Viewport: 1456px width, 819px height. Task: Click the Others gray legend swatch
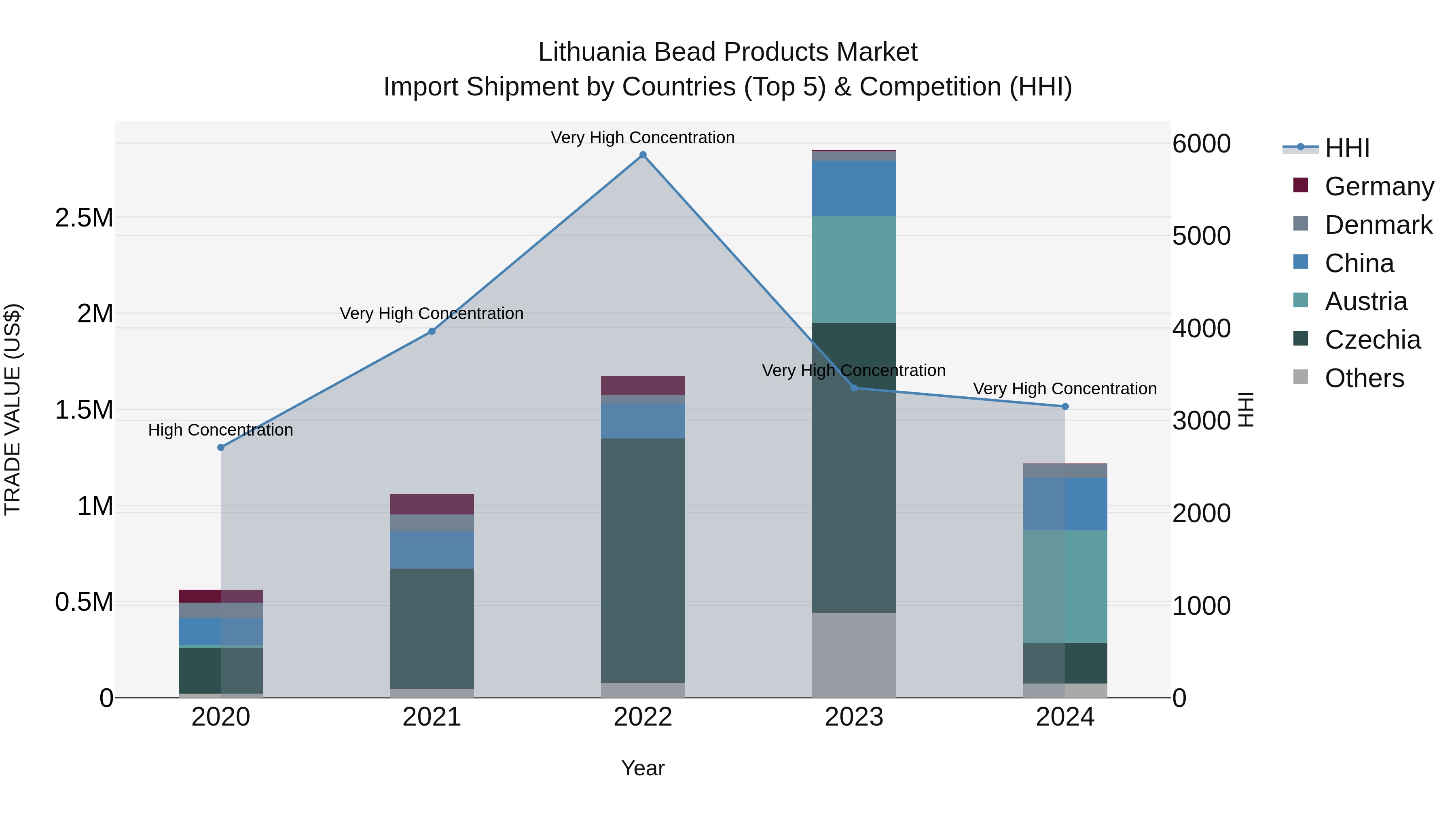coord(1301,377)
